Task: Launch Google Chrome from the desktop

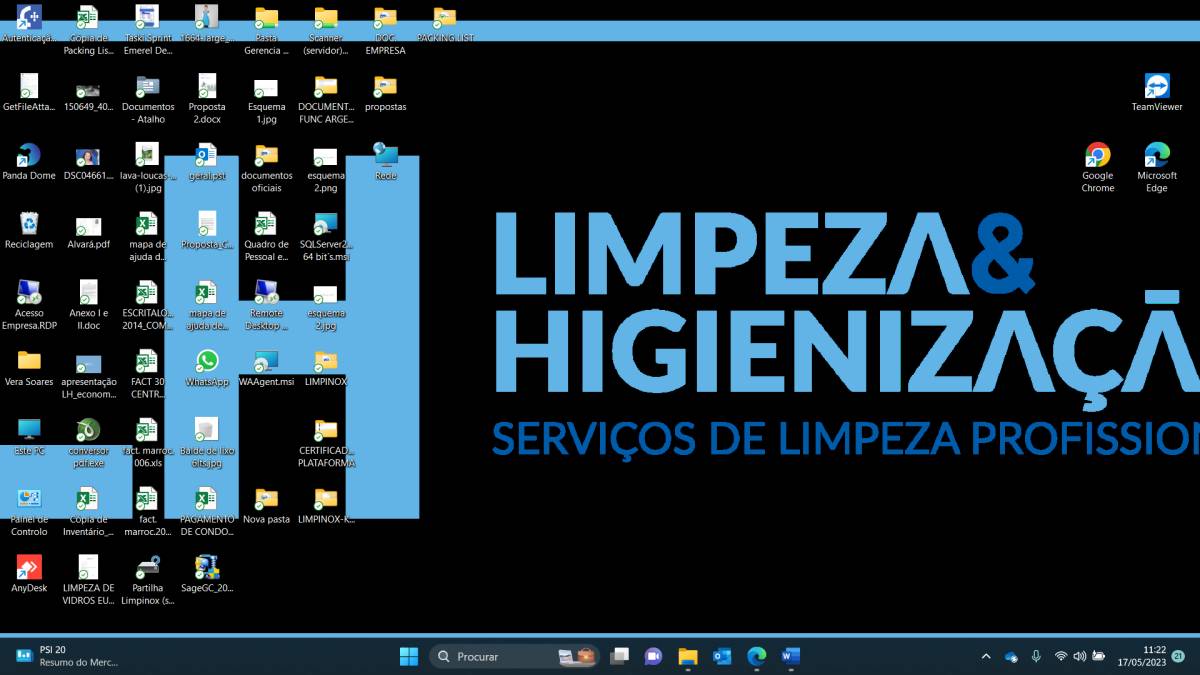Action: click(x=1098, y=167)
